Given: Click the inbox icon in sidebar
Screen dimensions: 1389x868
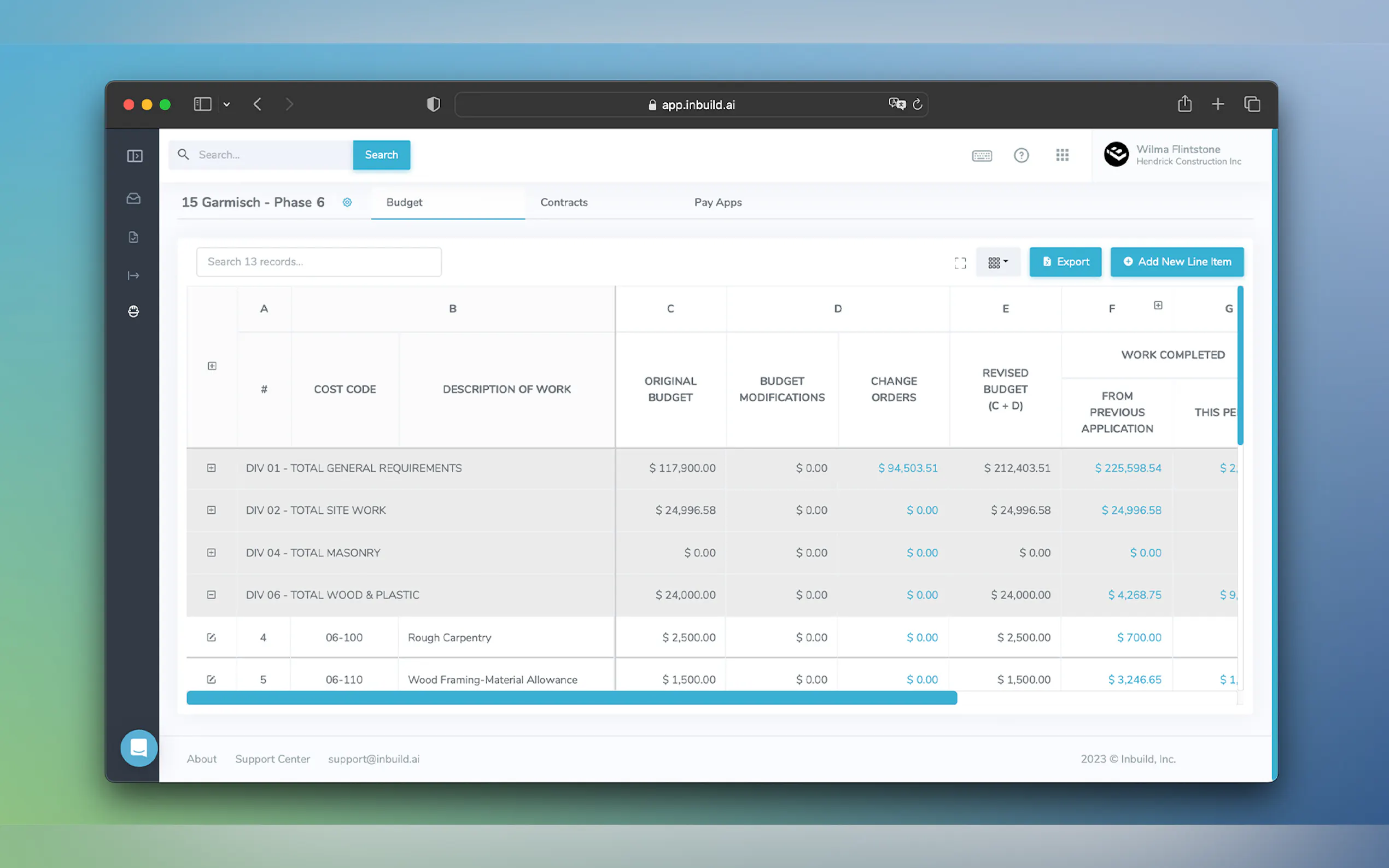Looking at the screenshot, I should pyautogui.click(x=133, y=198).
